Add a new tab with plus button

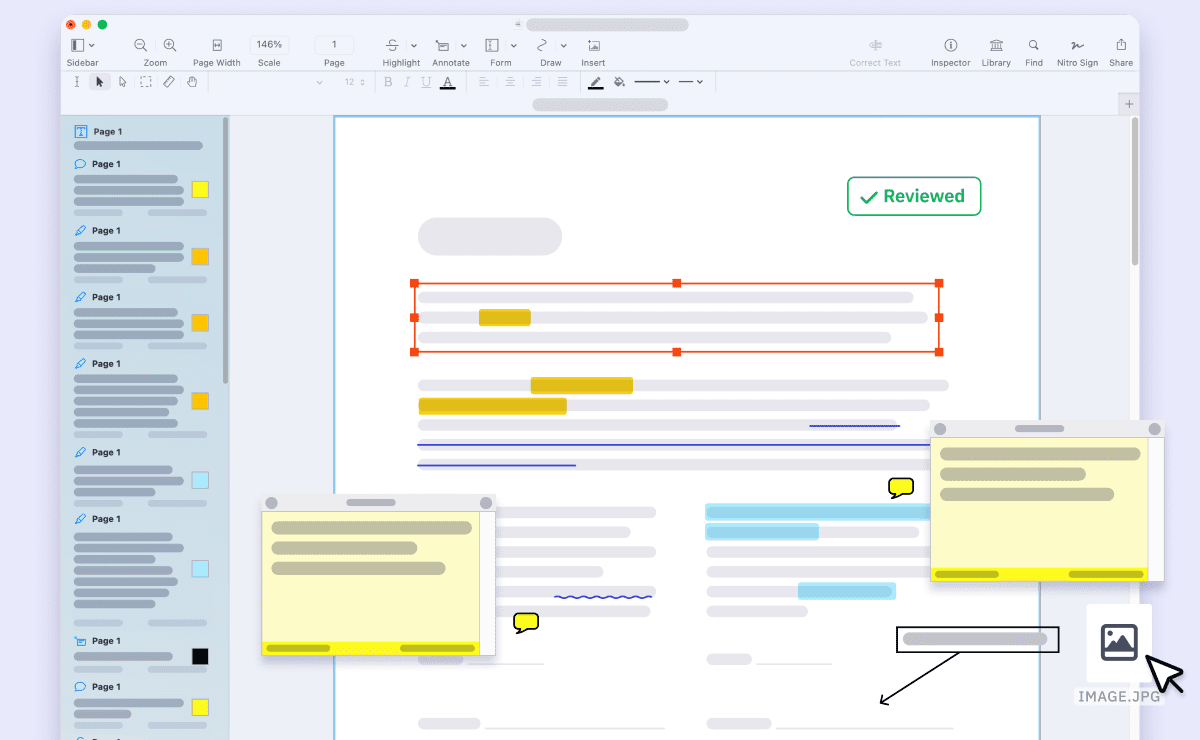tap(1129, 104)
